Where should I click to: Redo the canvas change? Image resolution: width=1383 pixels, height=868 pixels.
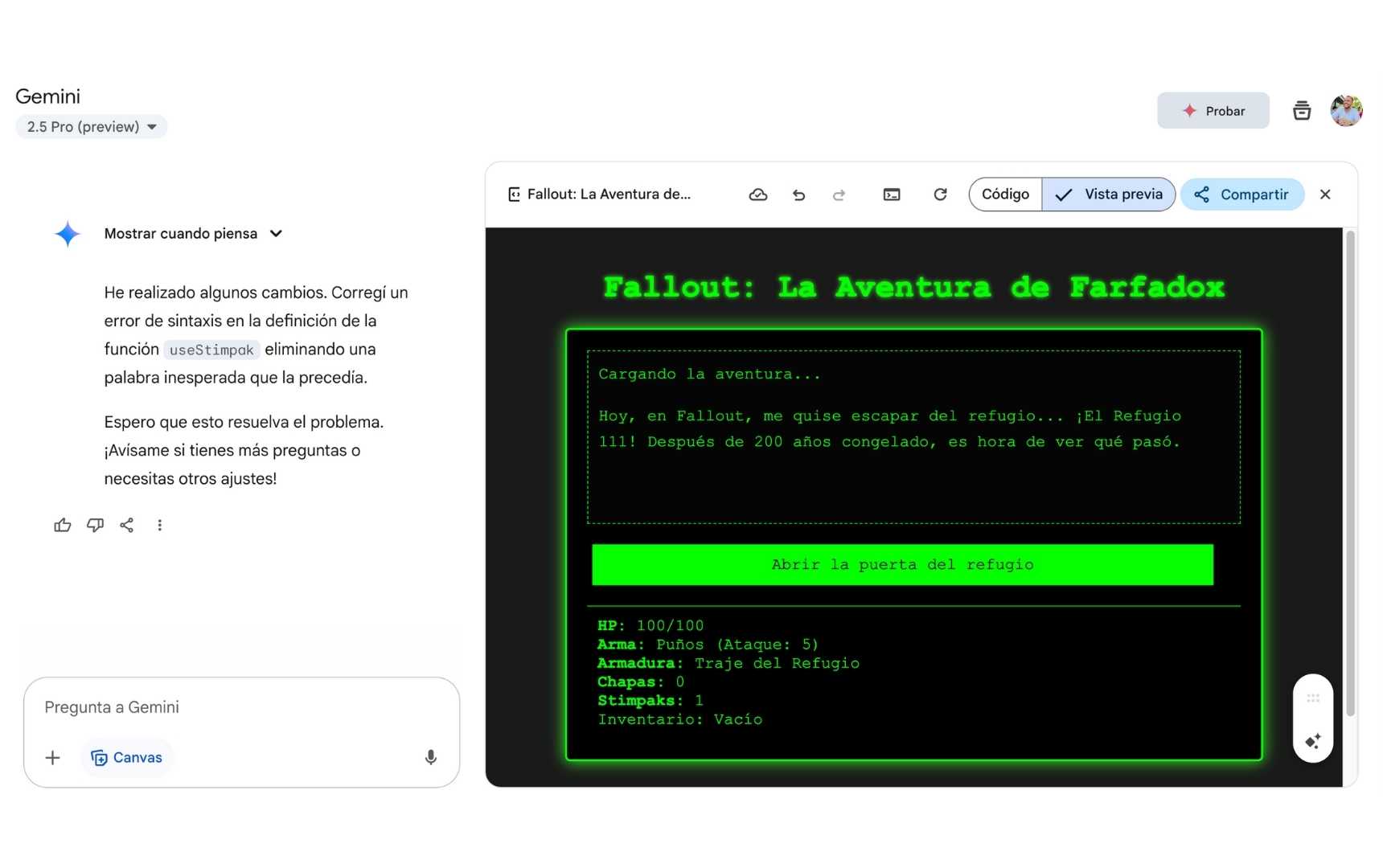839,194
